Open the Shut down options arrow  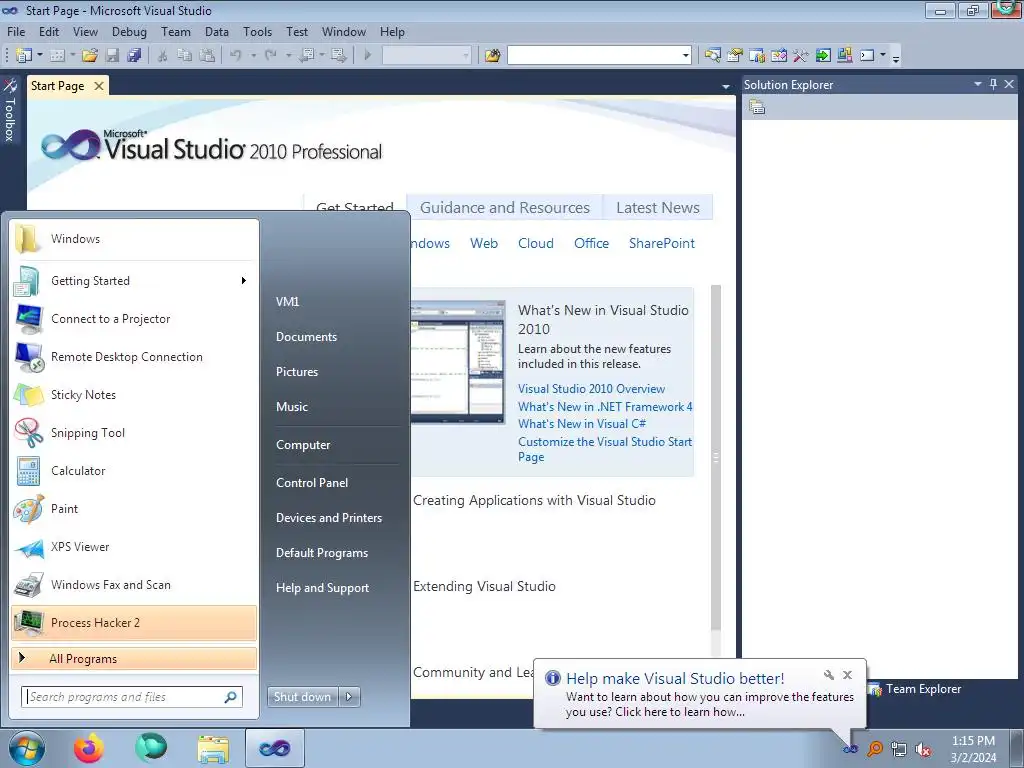point(349,697)
